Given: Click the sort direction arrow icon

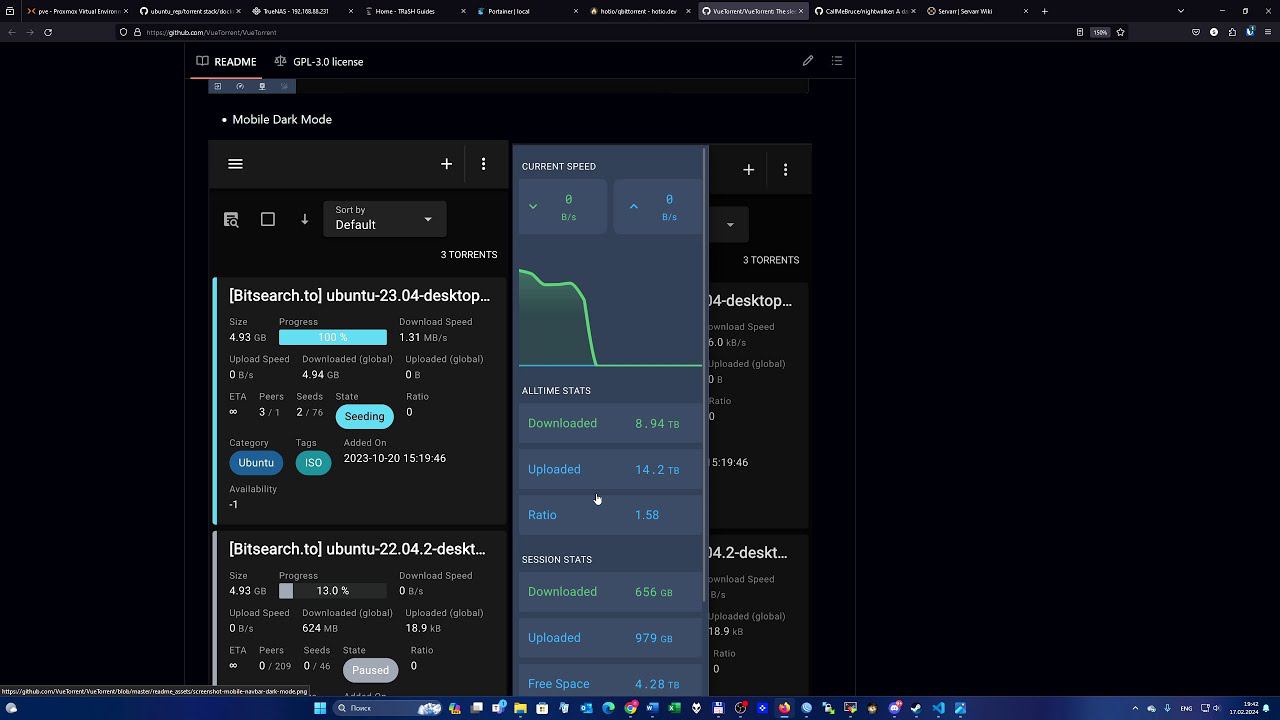Looking at the screenshot, I should [305, 219].
